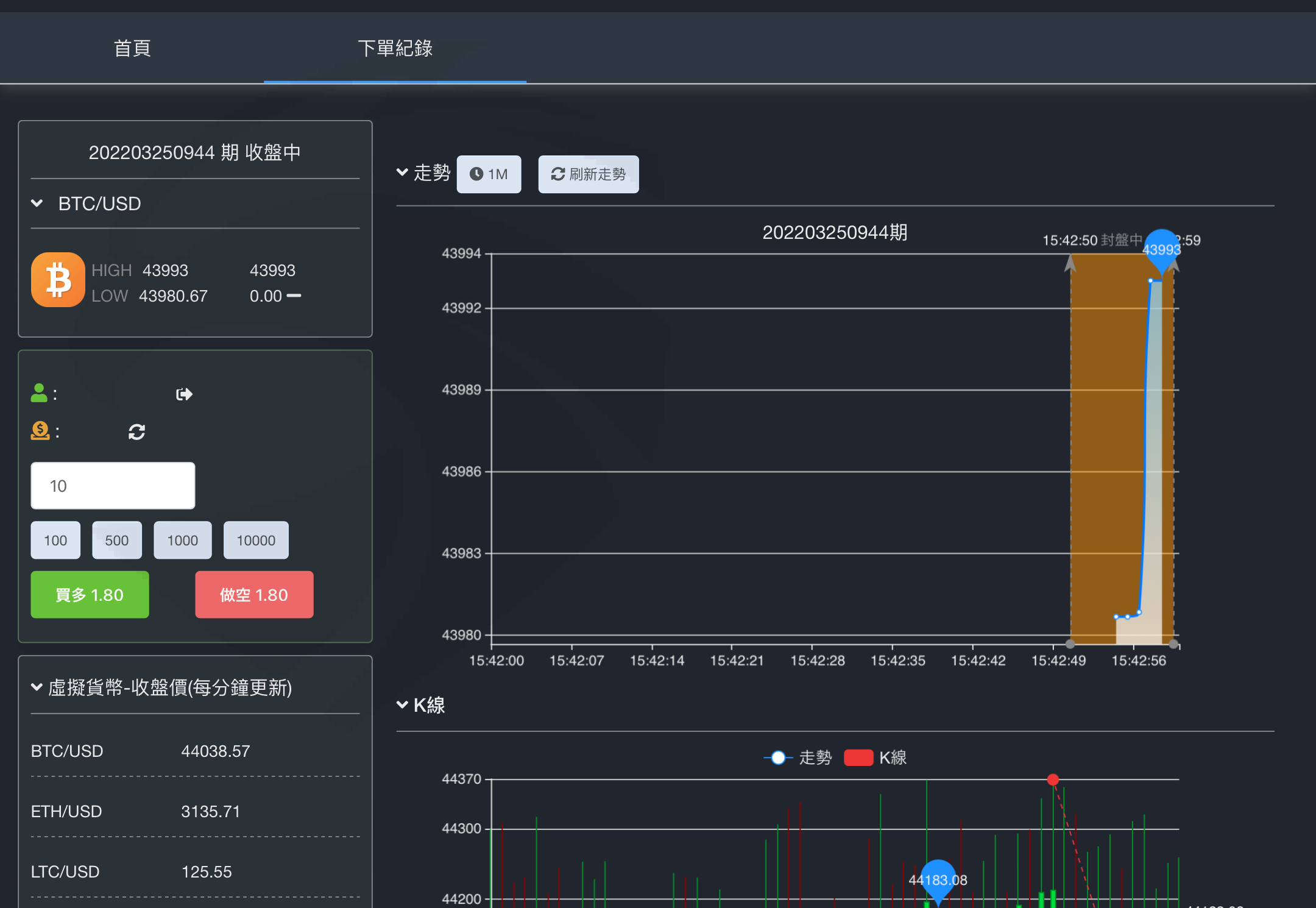The height and width of the screenshot is (908, 1316).
Task: Toggle the K線 series in chart legend
Action: click(876, 757)
